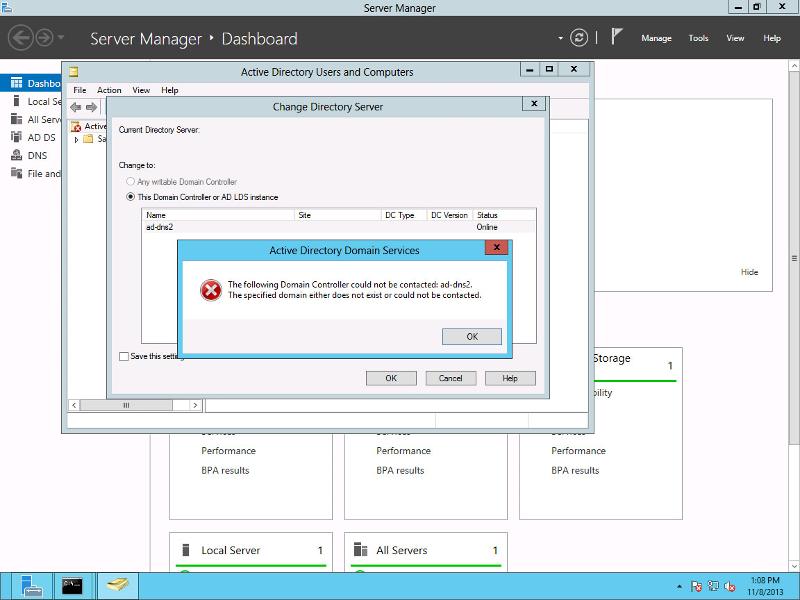Click the Forward arrow in AD Users toolbar
This screenshot has width=800, height=600.
point(91,107)
